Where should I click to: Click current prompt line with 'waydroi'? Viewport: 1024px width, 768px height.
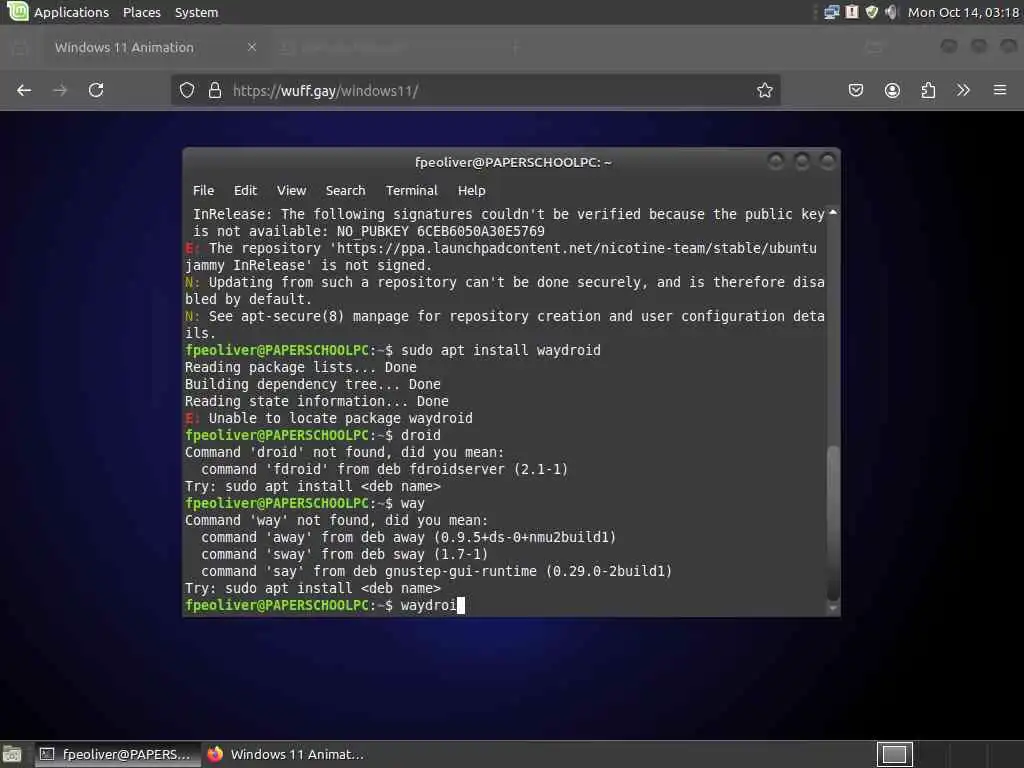tap(325, 605)
